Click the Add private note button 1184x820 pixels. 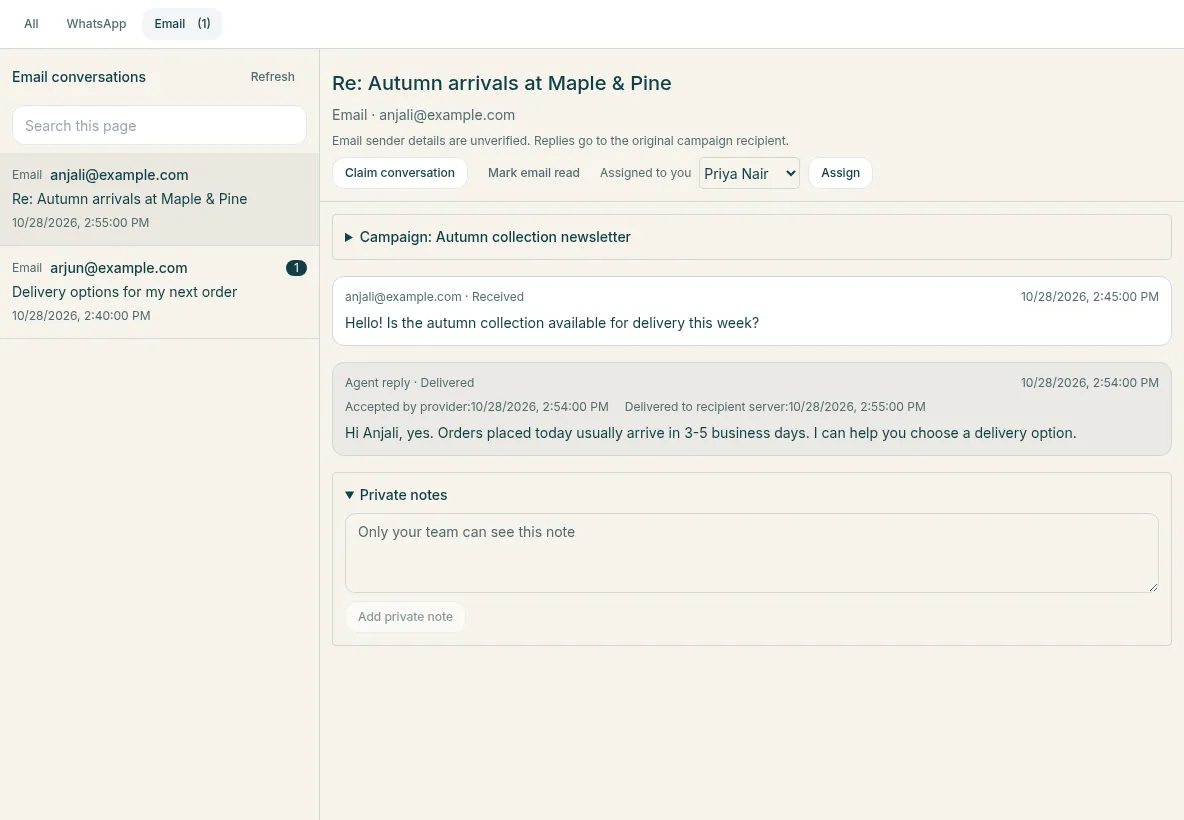(405, 617)
